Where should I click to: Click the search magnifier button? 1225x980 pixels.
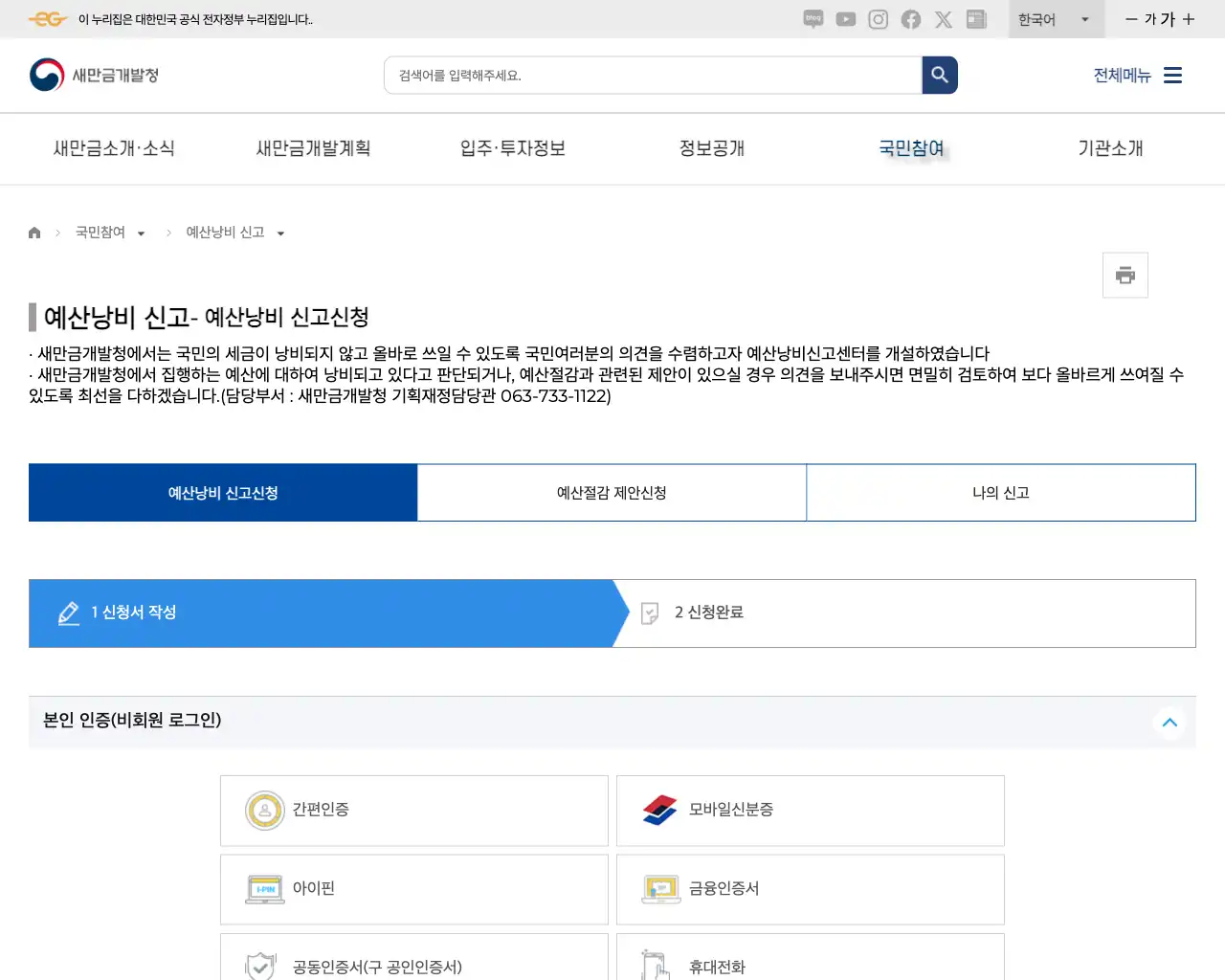[939, 75]
